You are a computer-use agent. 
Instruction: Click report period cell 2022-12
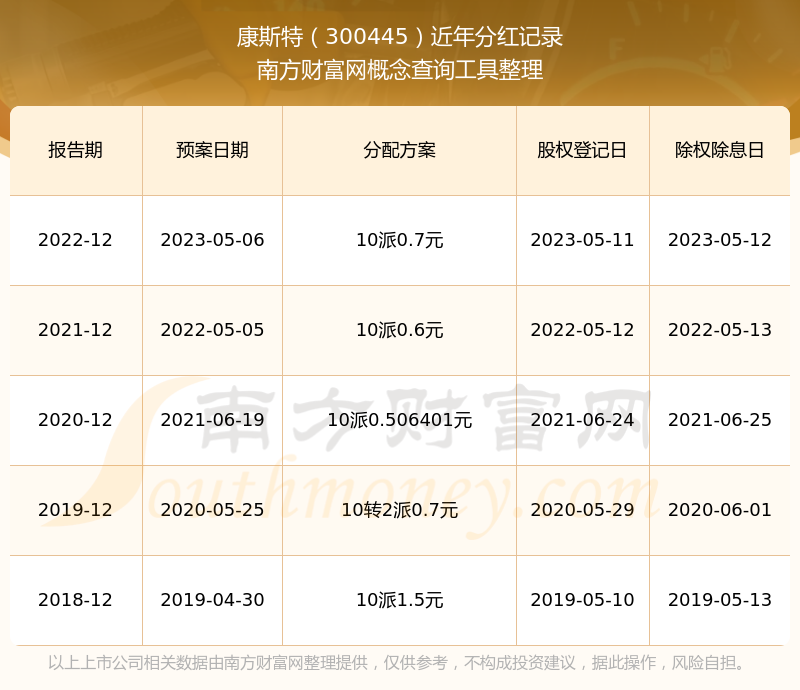[76, 240]
